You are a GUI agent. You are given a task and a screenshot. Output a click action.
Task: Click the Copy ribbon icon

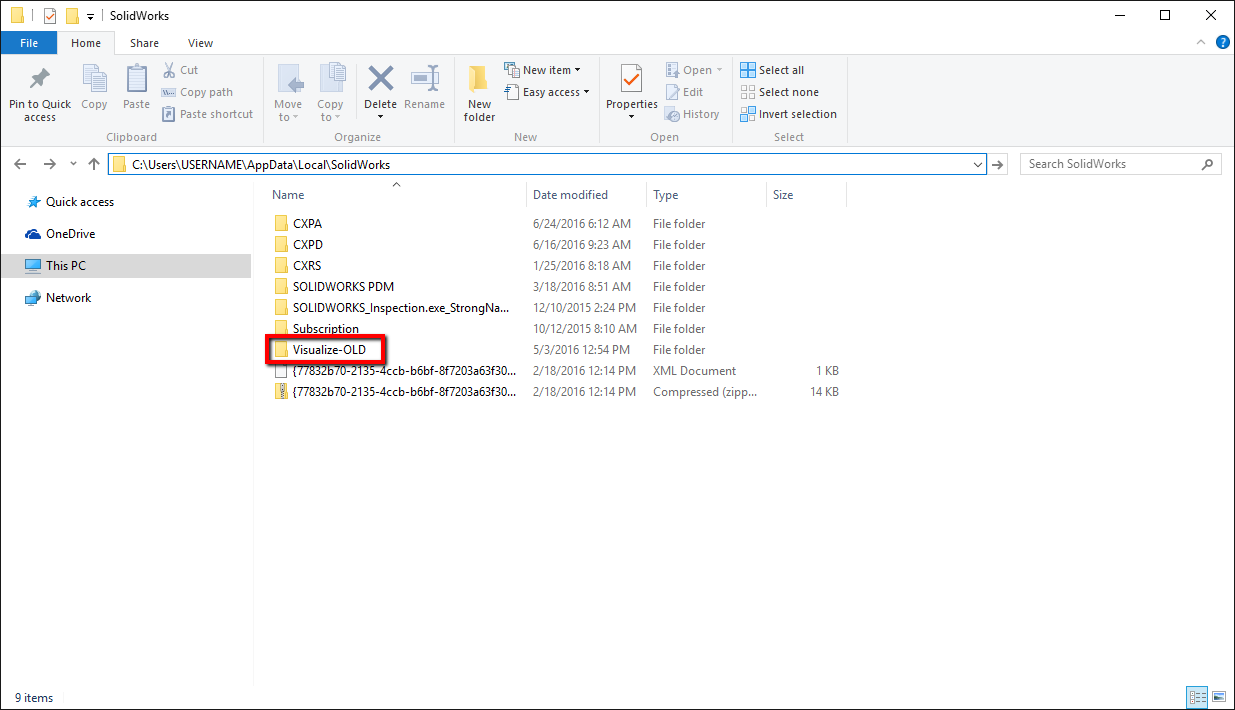click(x=94, y=79)
